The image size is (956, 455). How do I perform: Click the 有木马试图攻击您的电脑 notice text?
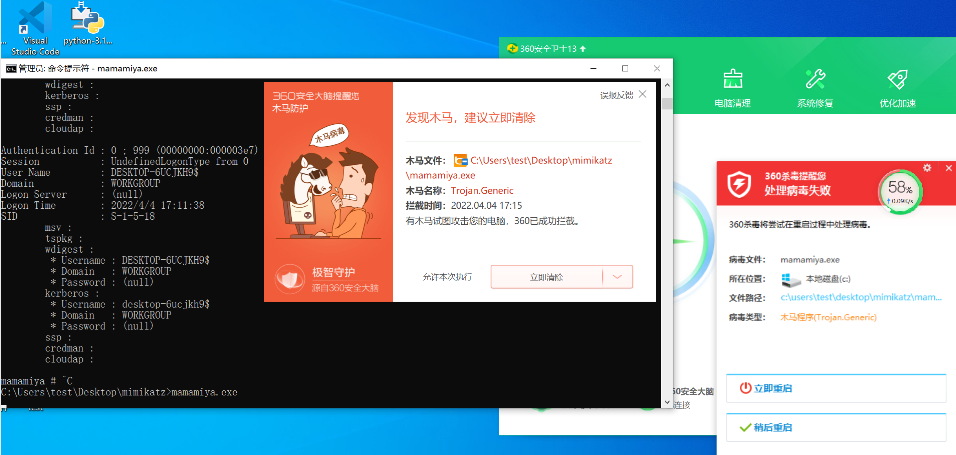point(491,221)
